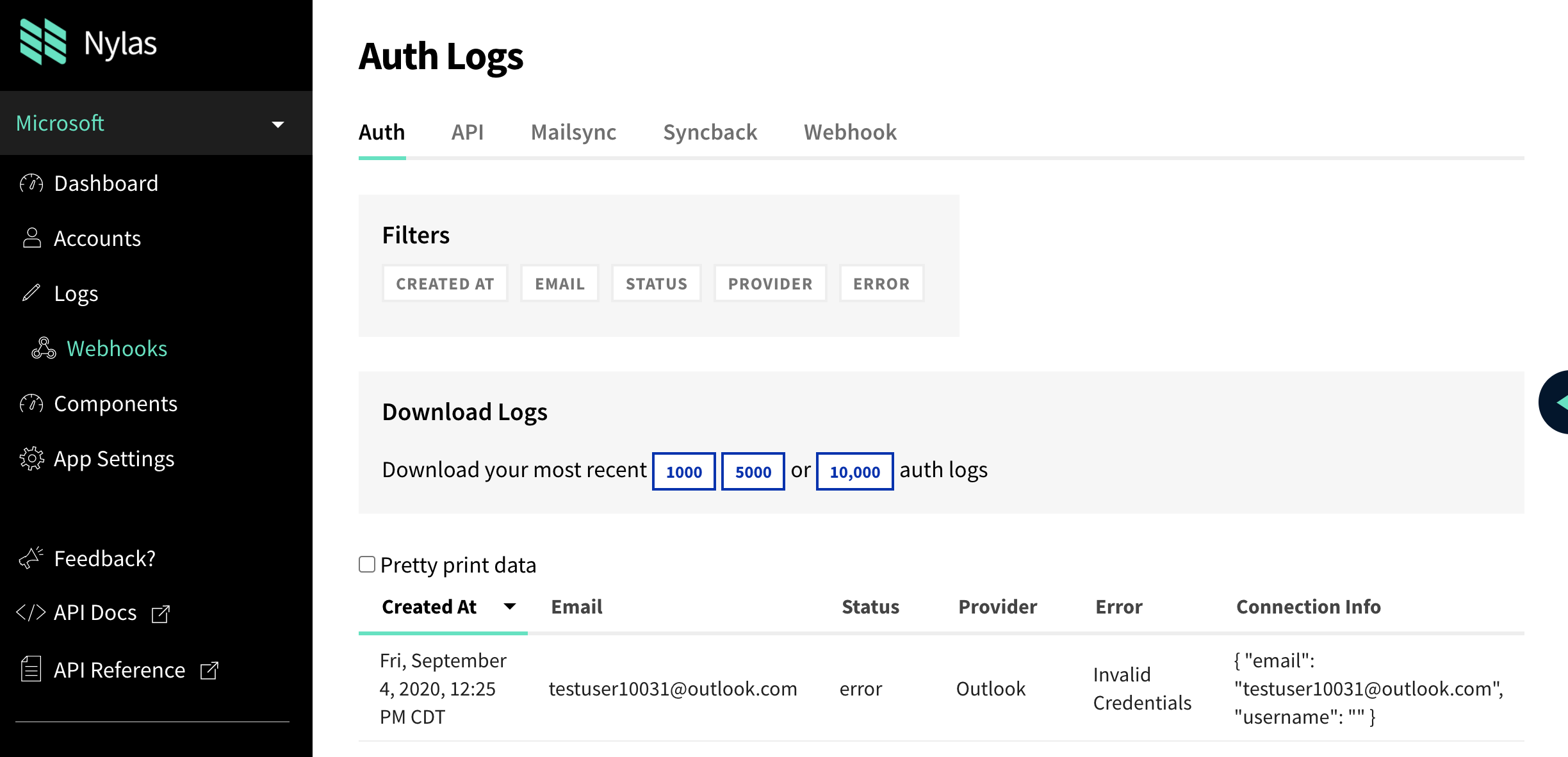
Task: Click the Logs pencil icon
Action: [x=31, y=293]
